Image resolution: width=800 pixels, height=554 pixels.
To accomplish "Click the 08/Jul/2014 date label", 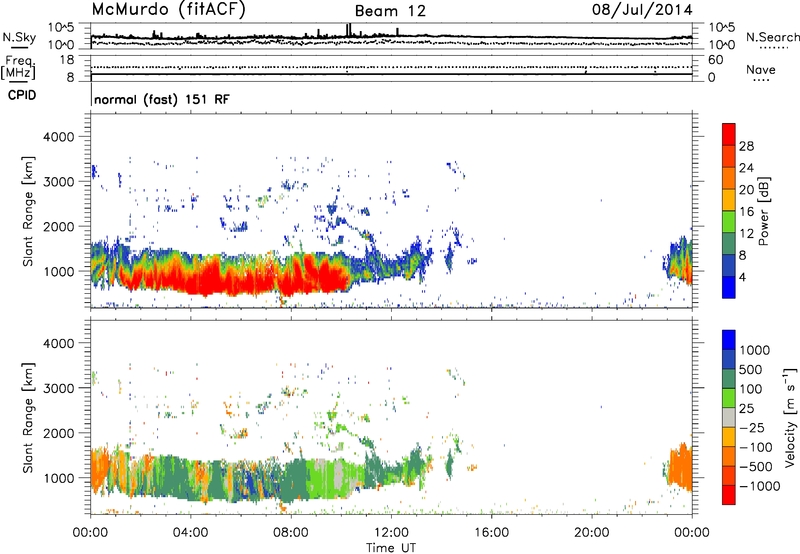I will (x=642, y=10).
